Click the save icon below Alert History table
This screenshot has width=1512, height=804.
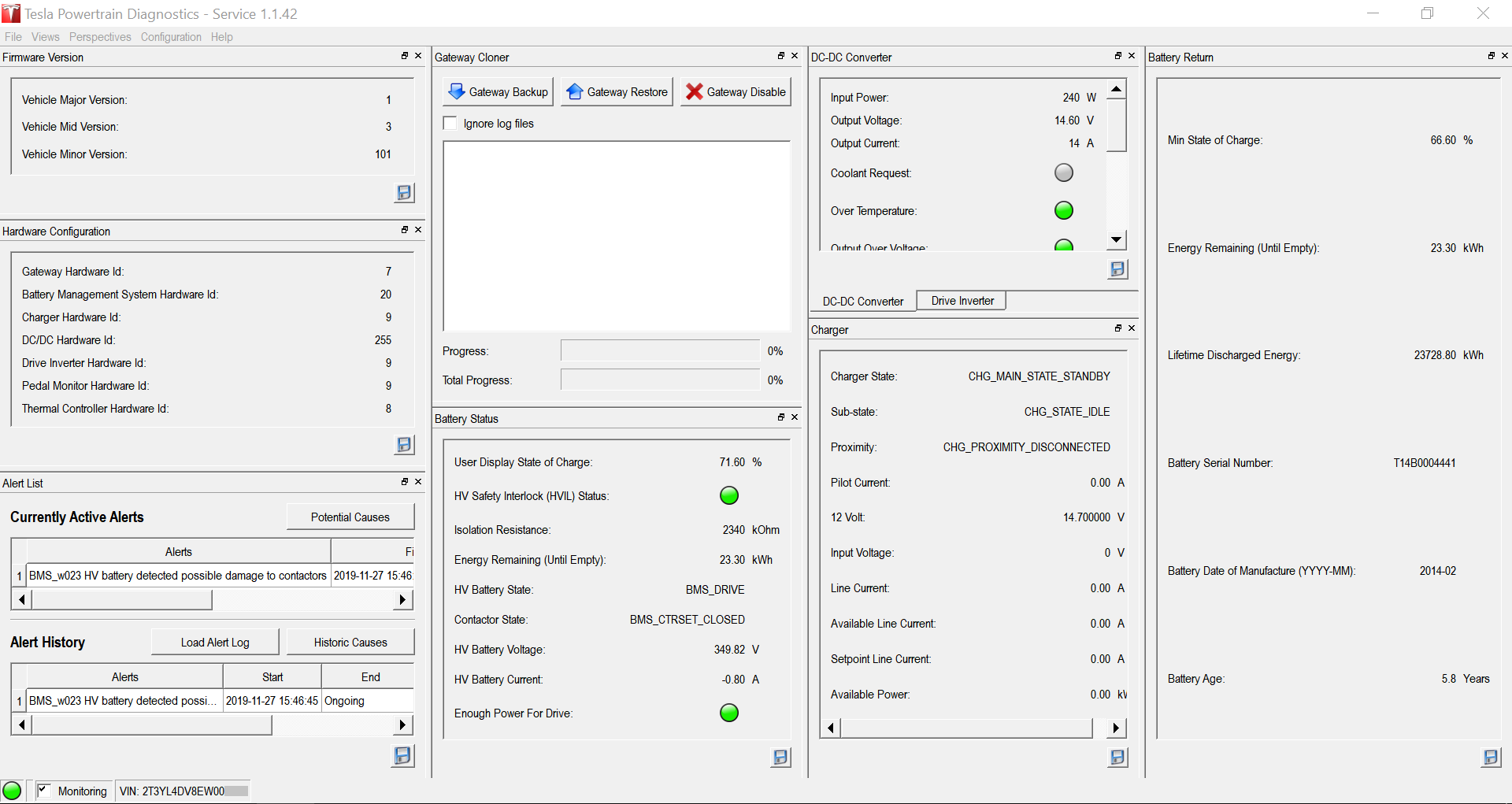tap(402, 756)
